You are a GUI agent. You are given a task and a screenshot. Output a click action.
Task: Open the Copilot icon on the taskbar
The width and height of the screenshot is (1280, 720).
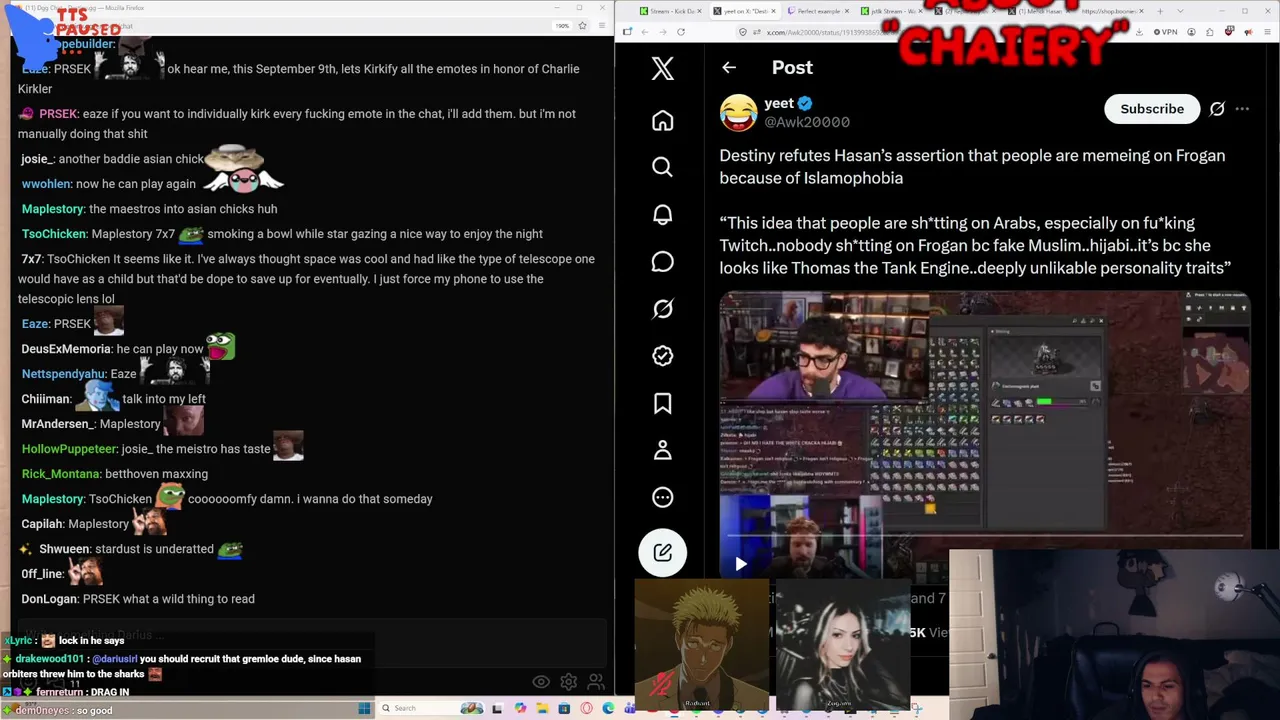coord(520,708)
